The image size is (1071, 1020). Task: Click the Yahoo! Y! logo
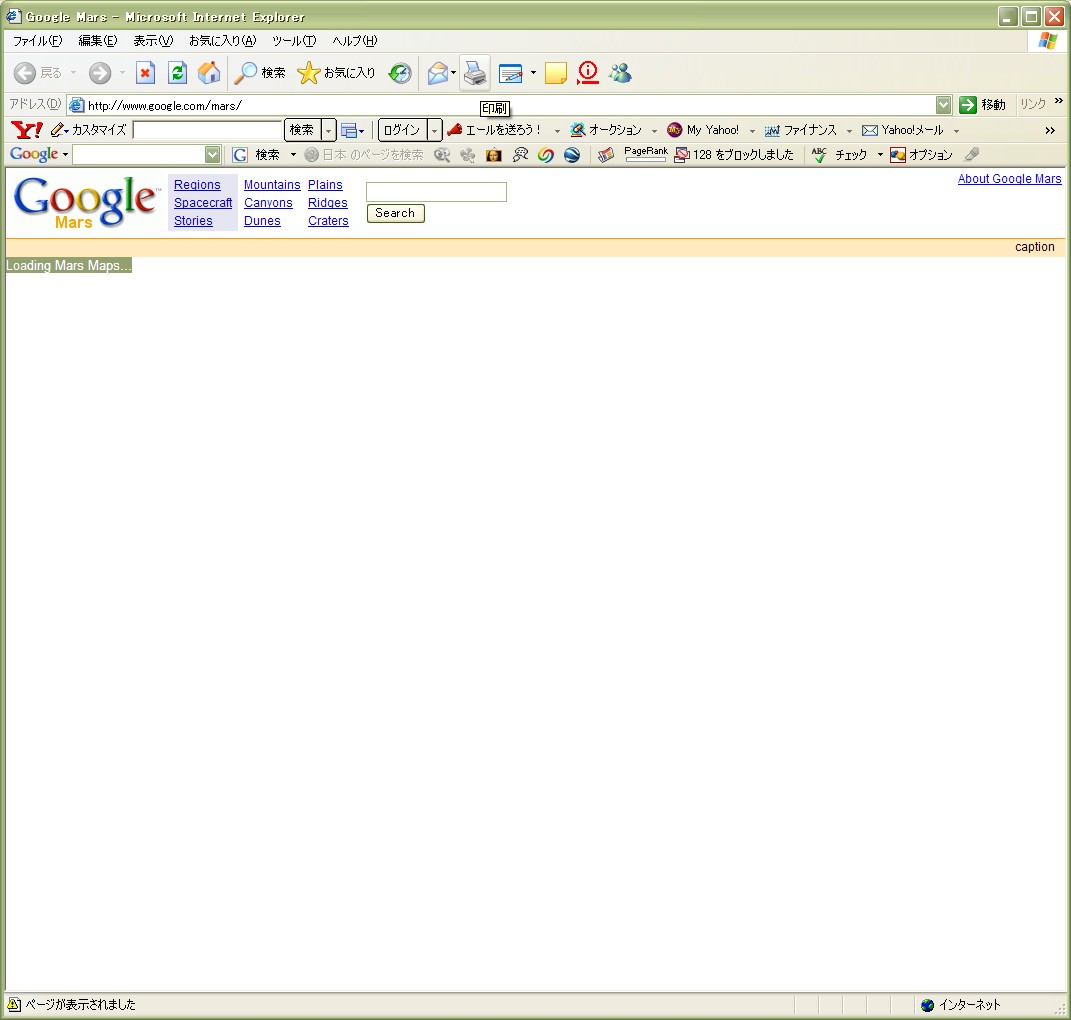pyautogui.click(x=27, y=130)
